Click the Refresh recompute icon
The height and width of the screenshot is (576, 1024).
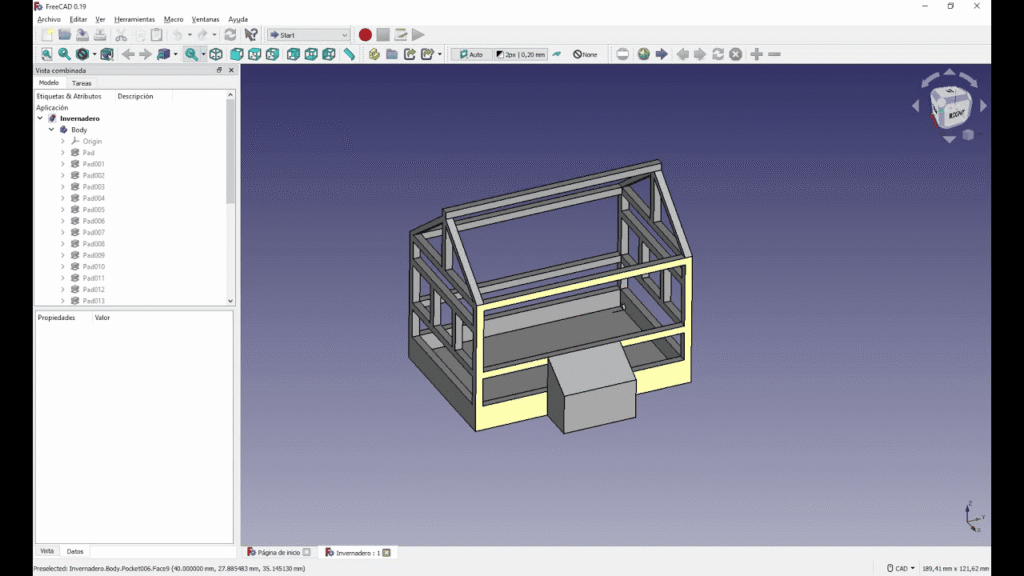coord(230,35)
